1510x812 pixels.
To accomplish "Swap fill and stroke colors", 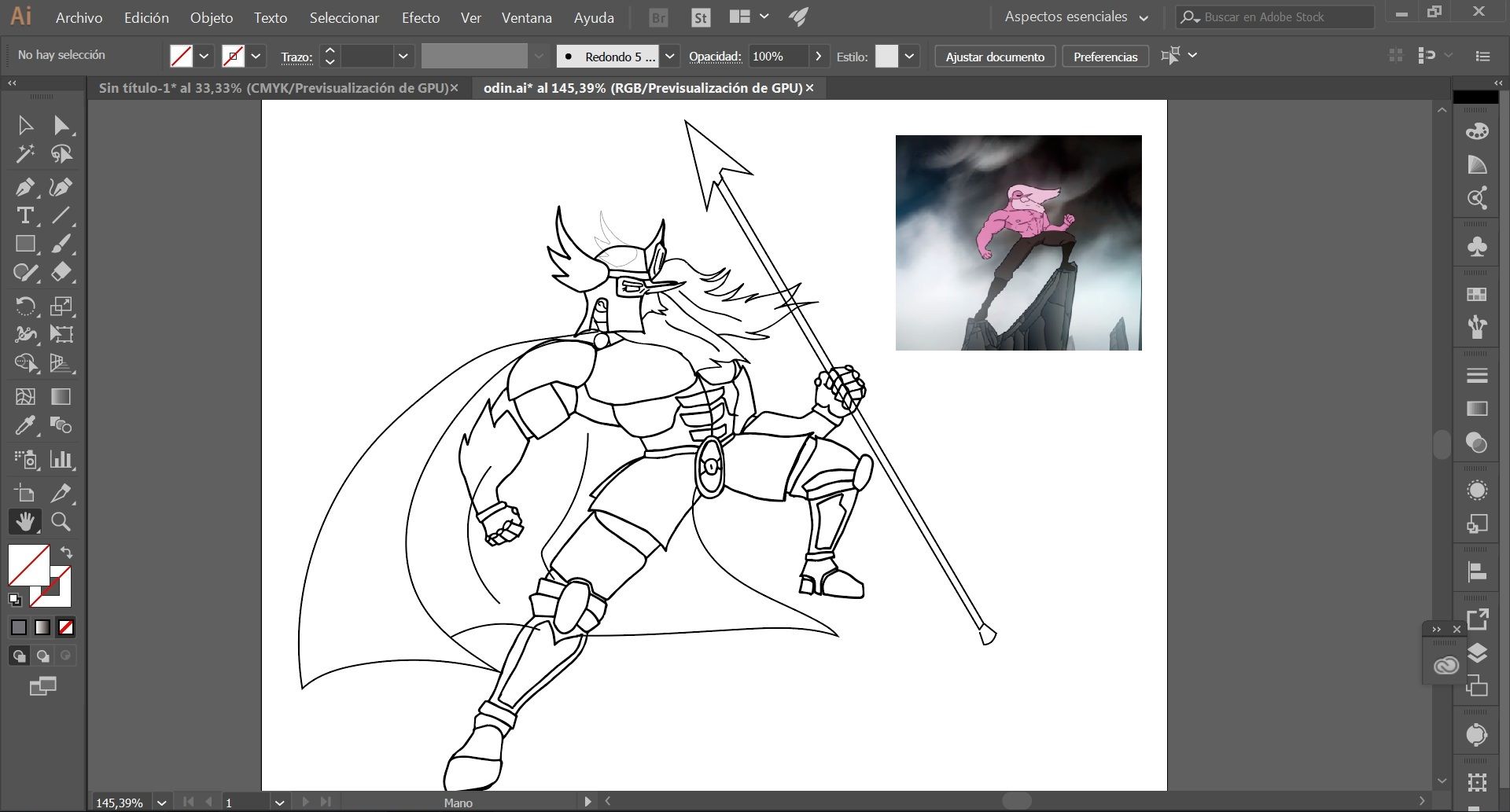I will [x=67, y=552].
